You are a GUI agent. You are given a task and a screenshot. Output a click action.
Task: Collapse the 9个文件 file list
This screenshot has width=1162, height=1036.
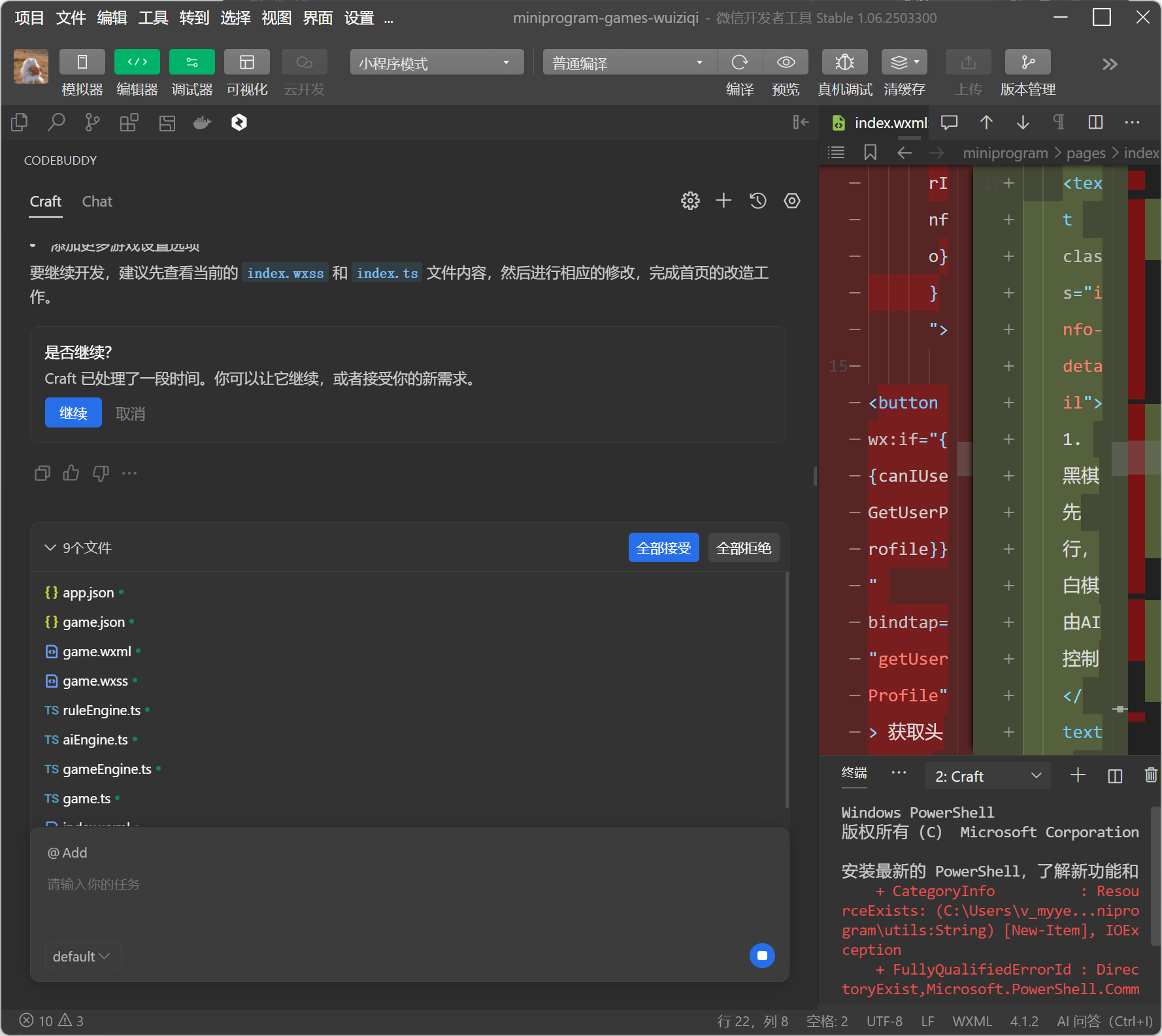click(50, 548)
